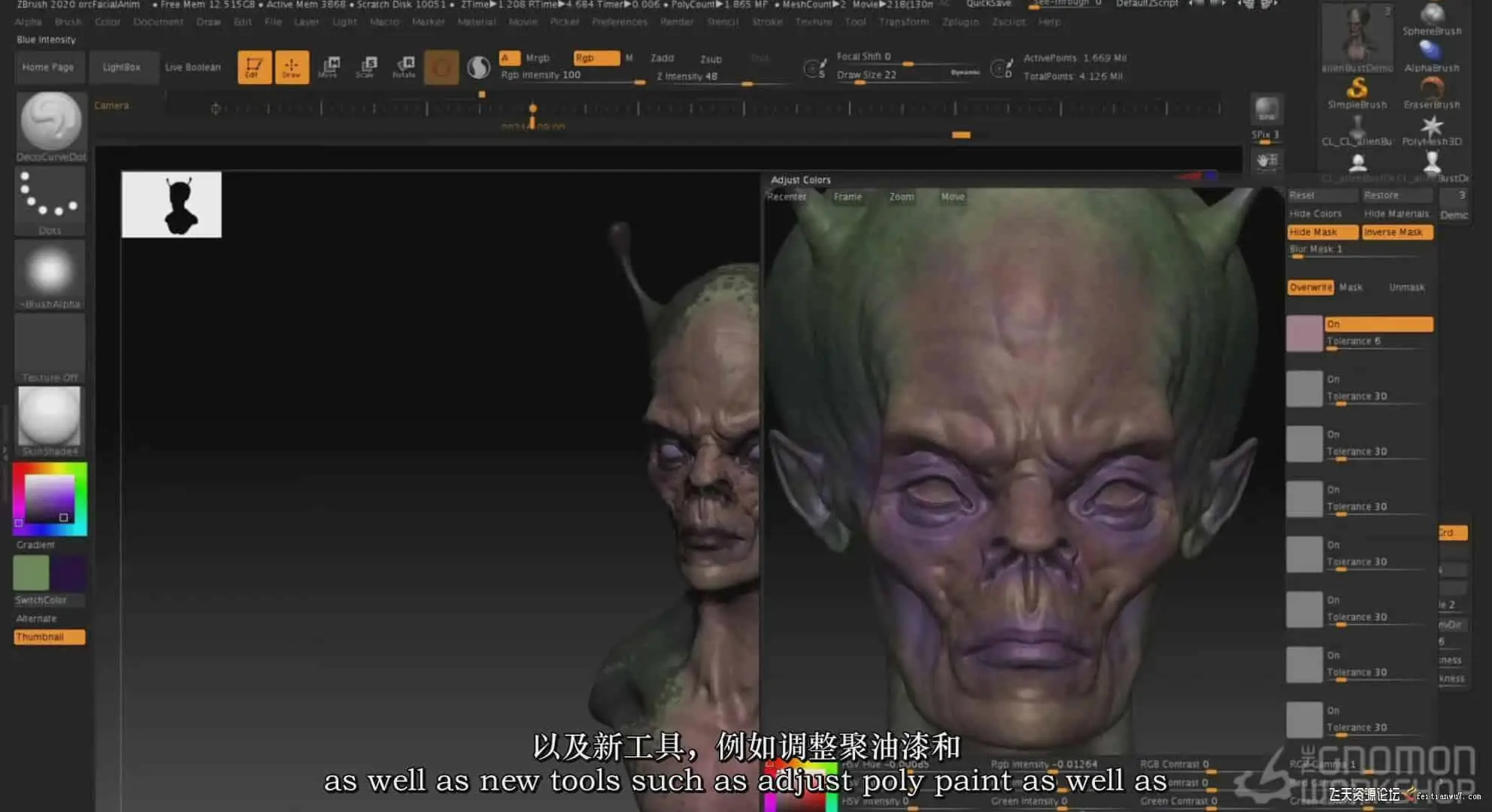This screenshot has height=812, width=1492.
Task: Disable the first color's On toggle
Action: pos(1378,324)
